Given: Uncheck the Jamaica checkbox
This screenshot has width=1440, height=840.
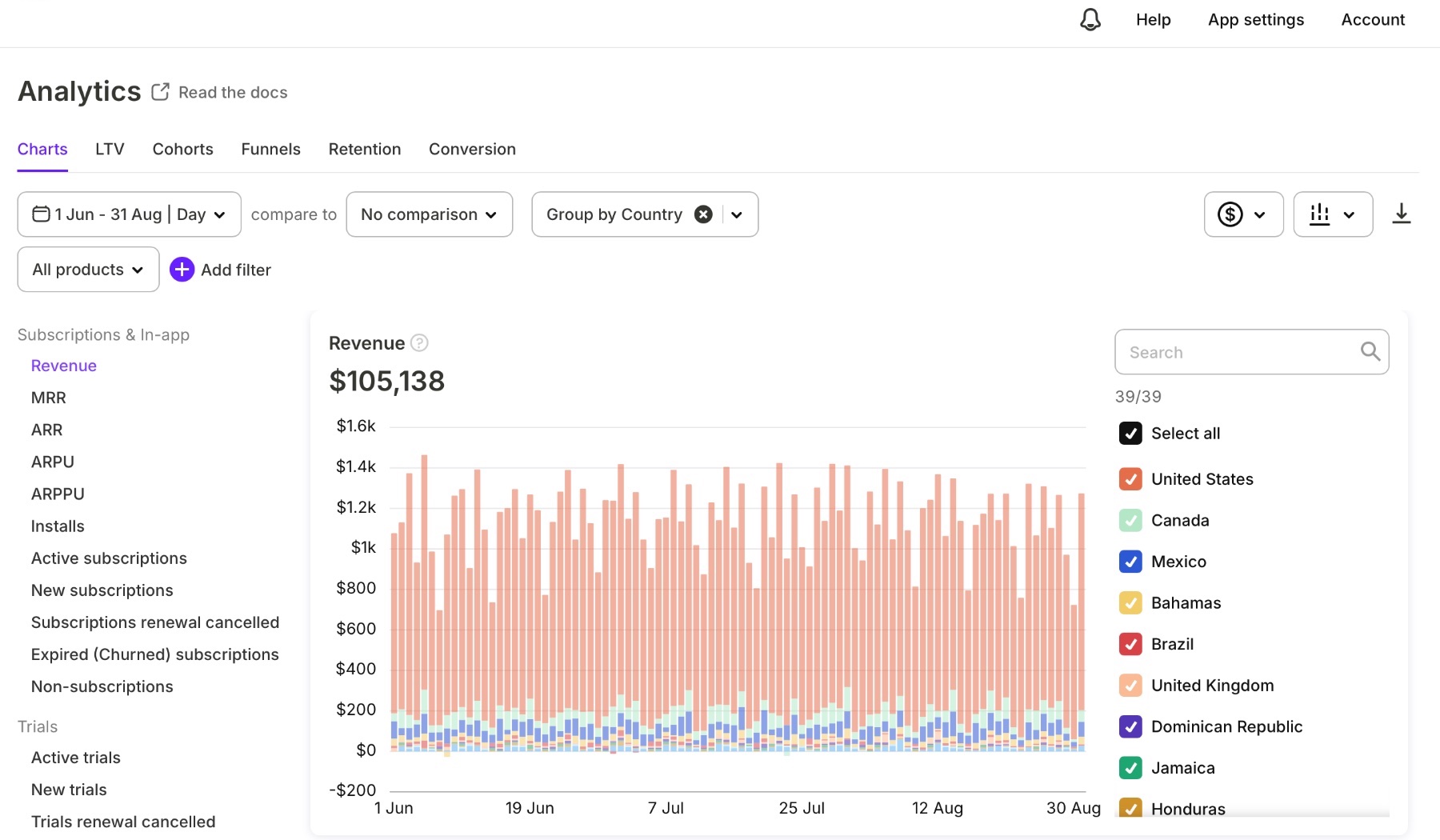Looking at the screenshot, I should pos(1130,768).
